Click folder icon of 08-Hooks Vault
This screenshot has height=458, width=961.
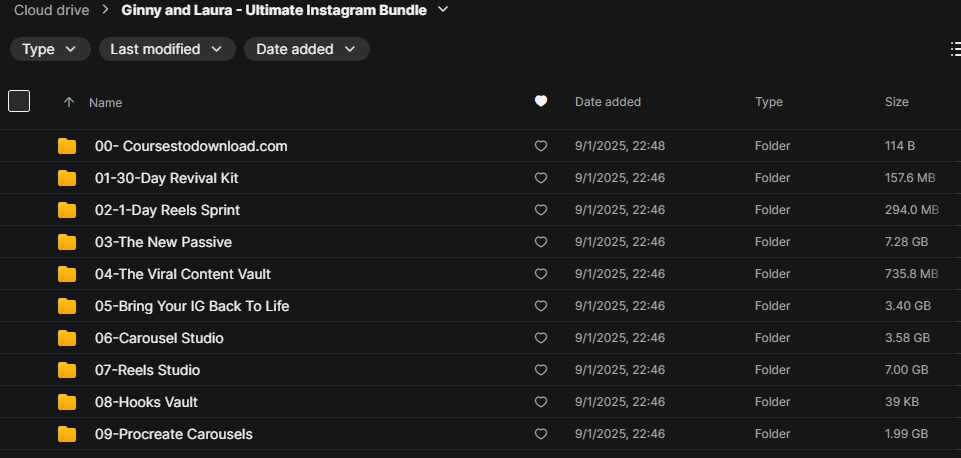point(67,402)
